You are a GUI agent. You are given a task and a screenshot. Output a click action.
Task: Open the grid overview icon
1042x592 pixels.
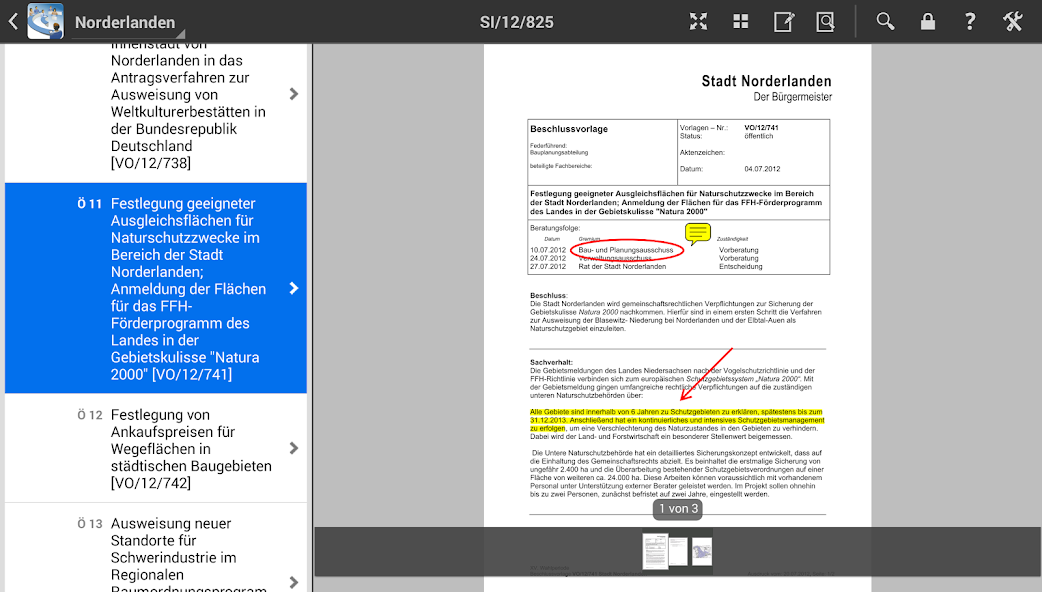pyautogui.click(x=741, y=22)
